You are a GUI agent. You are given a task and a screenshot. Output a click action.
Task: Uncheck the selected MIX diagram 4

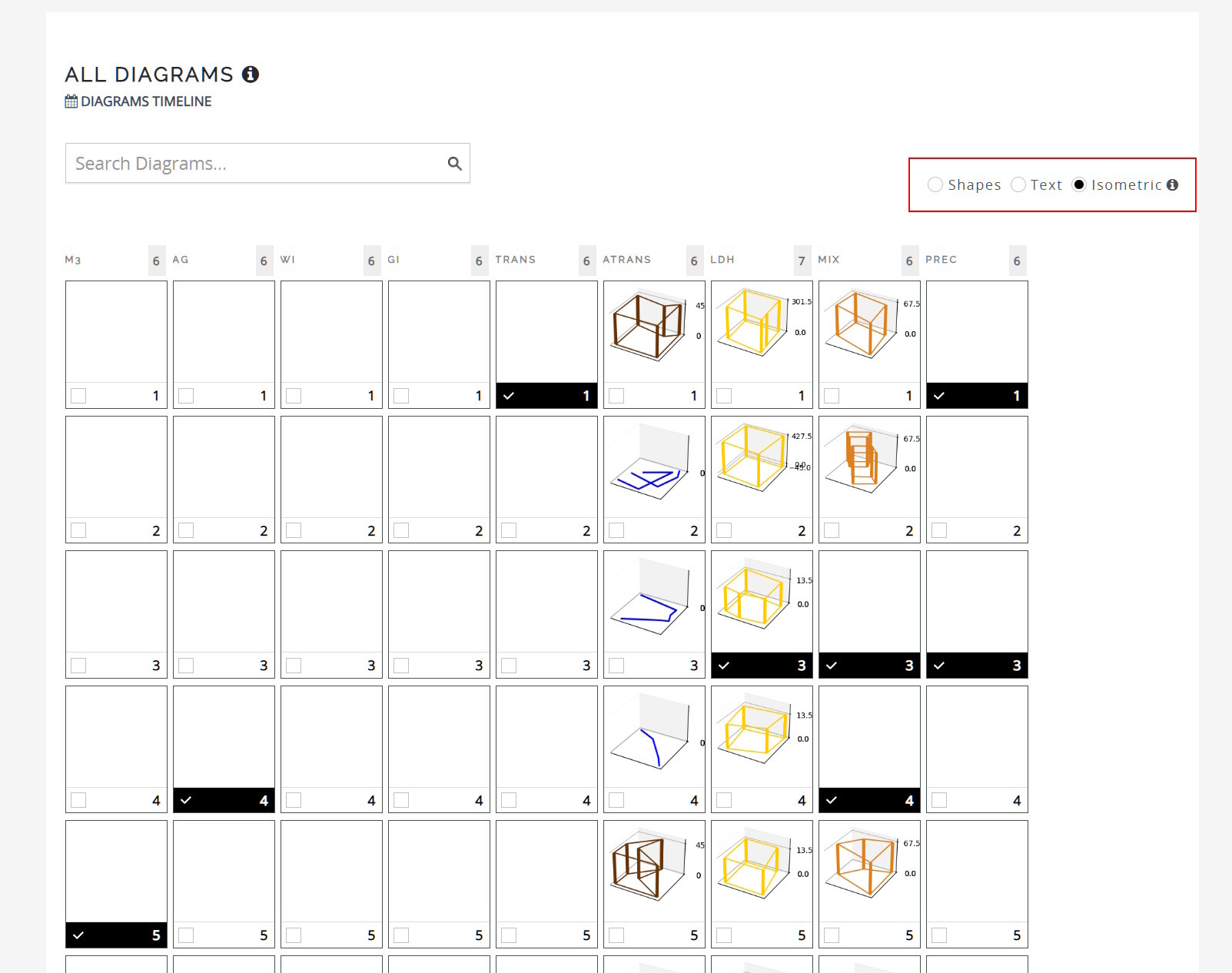coord(832,800)
